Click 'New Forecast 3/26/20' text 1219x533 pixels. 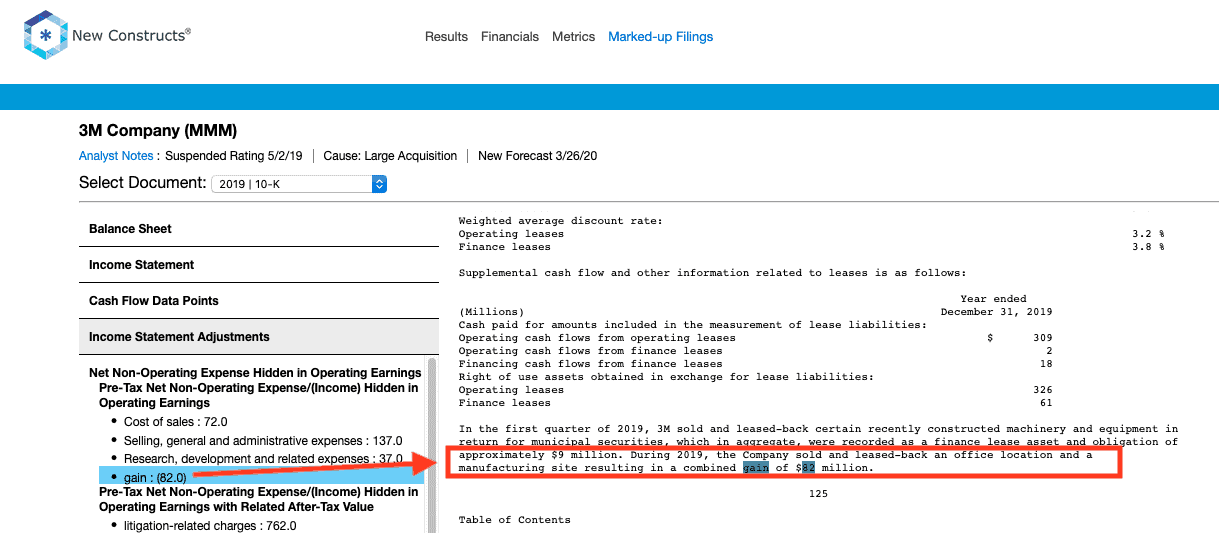(538, 156)
